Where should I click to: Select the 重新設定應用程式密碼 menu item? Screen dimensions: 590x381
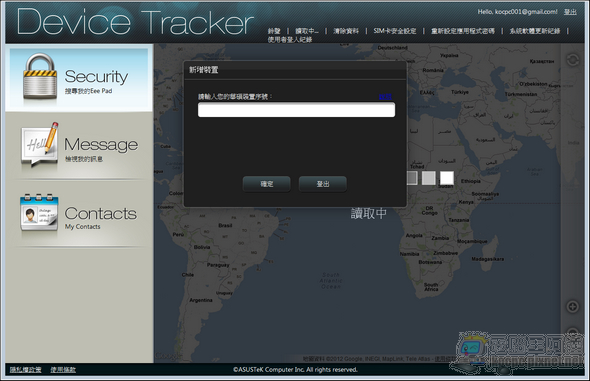point(463,31)
